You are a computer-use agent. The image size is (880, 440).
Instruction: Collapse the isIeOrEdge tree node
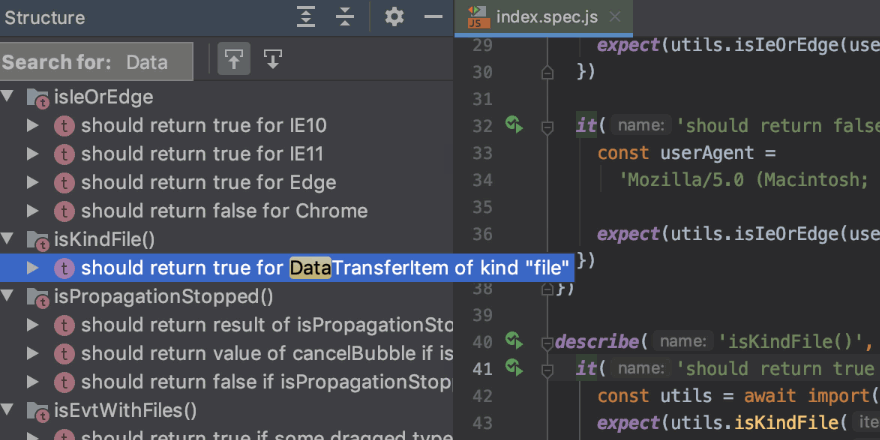coord(8,97)
